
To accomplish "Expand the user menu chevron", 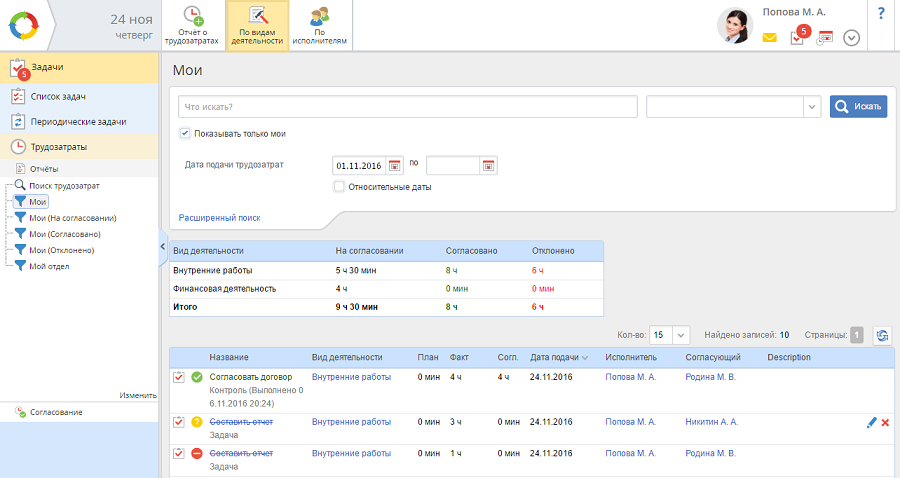I will coord(851,38).
